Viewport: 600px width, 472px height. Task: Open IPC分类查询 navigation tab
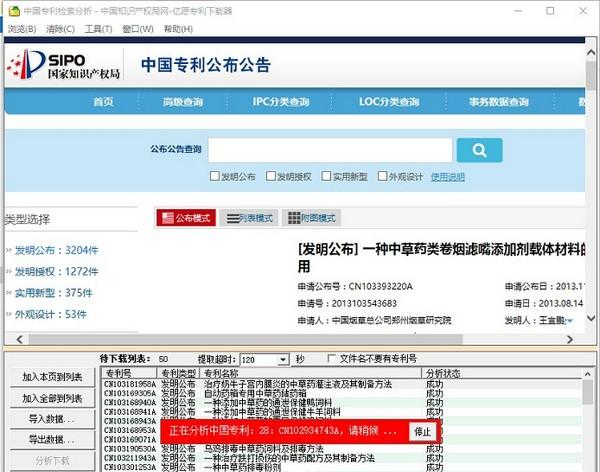click(x=280, y=102)
